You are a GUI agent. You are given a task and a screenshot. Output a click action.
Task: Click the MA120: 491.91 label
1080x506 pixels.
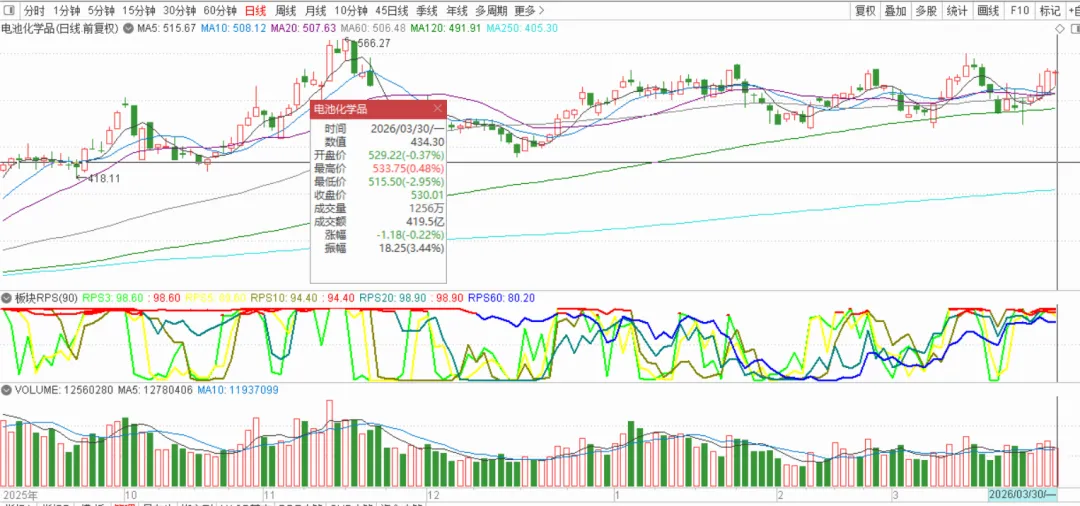point(446,28)
